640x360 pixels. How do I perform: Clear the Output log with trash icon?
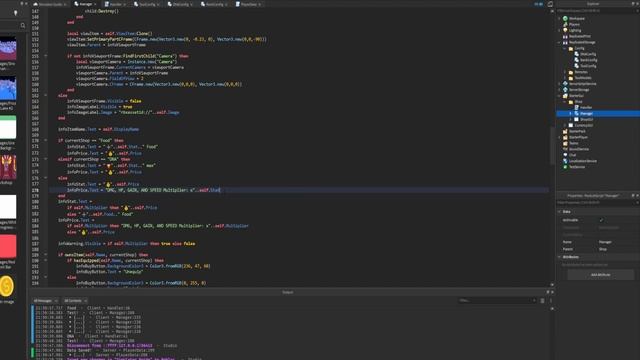click(x=542, y=300)
